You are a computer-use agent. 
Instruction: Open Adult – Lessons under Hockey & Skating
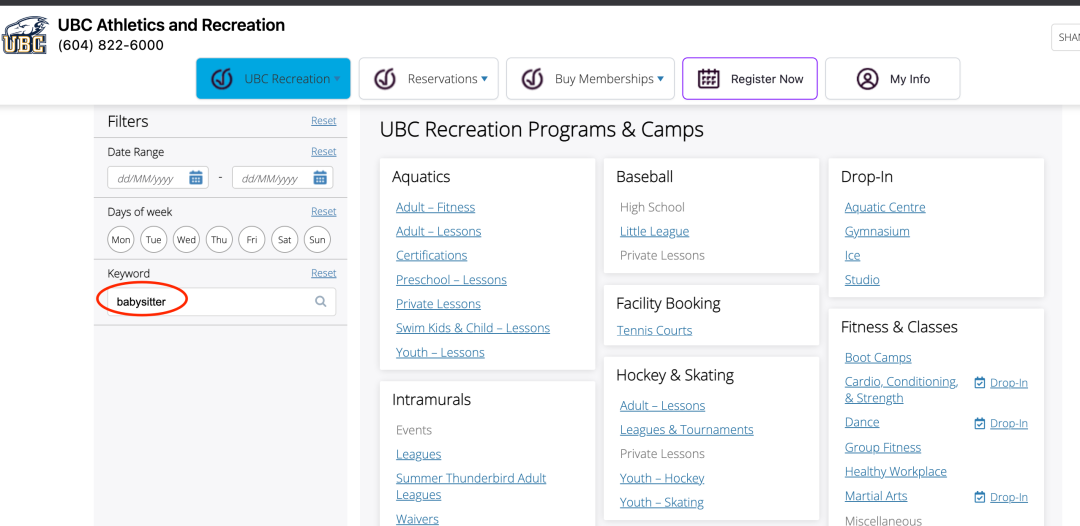[663, 406]
